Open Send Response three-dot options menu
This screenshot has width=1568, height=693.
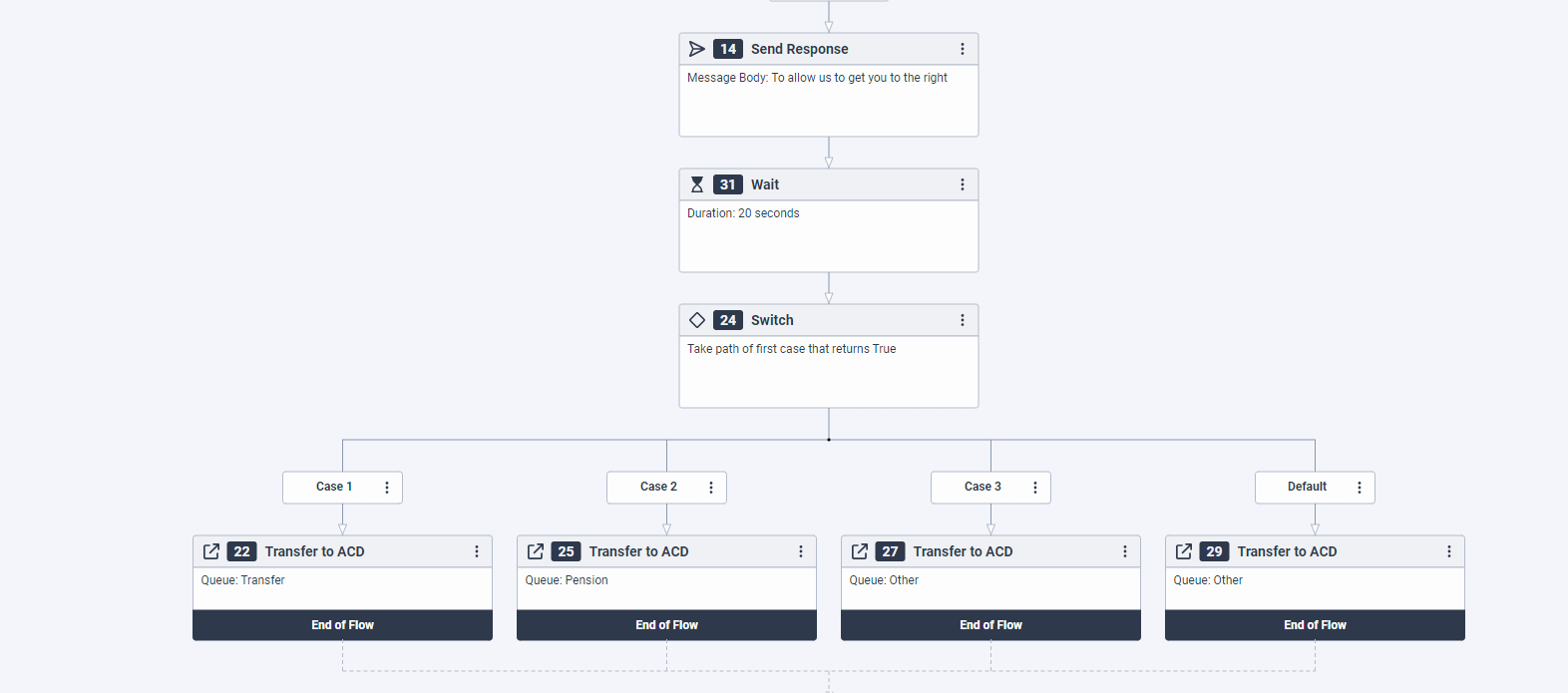tap(963, 49)
